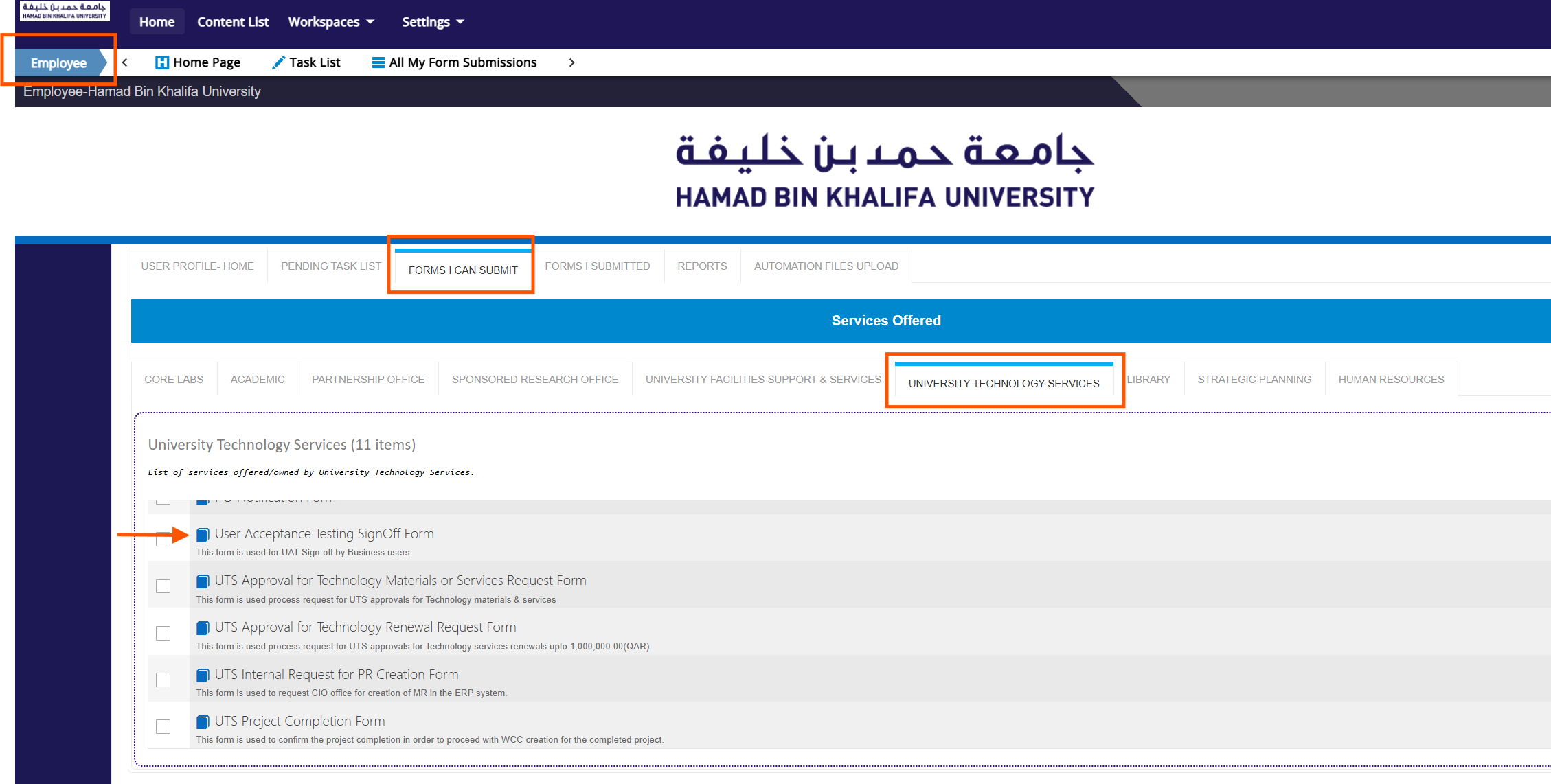
Task: Click Content List in top navigation
Action: pos(233,22)
